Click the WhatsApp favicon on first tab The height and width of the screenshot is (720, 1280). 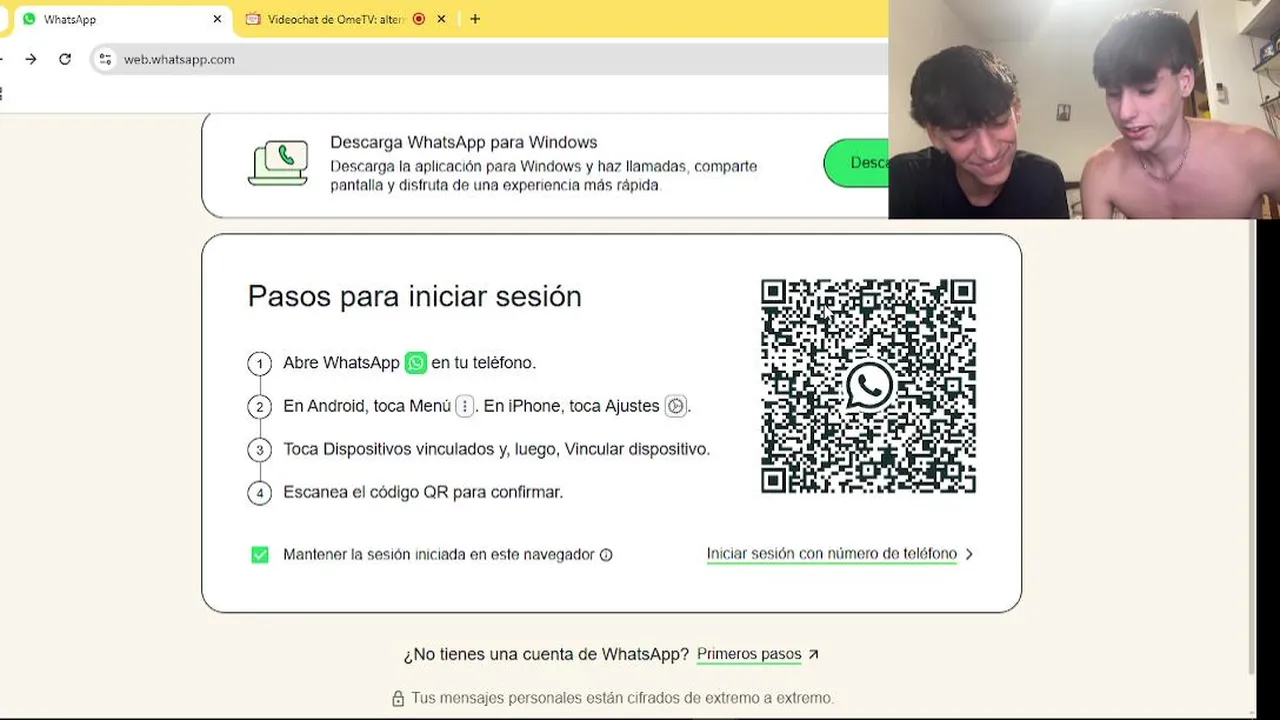tap(29, 19)
